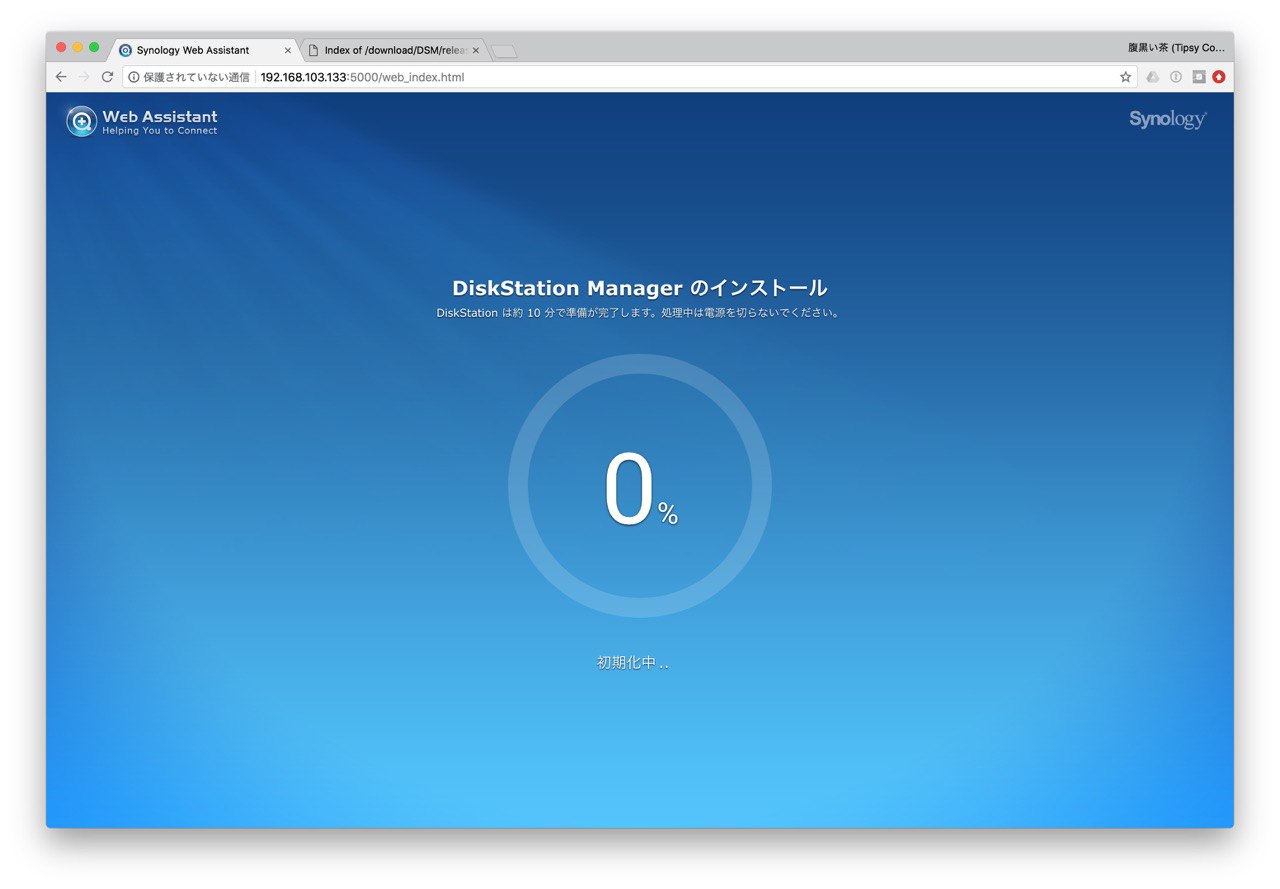This screenshot has width=1280, height=889.
Task: Close the Chrome window with the red button
Action: 61,47
